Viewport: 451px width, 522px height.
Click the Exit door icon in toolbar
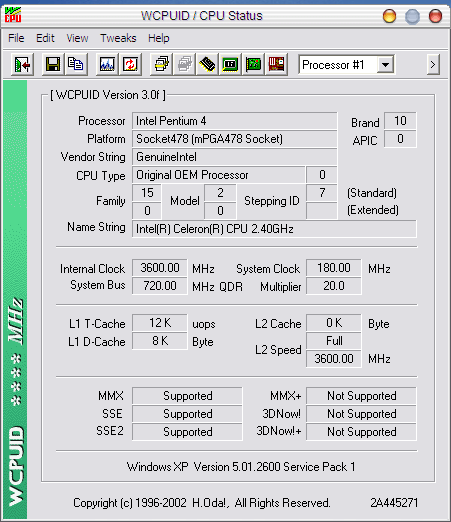22,64
